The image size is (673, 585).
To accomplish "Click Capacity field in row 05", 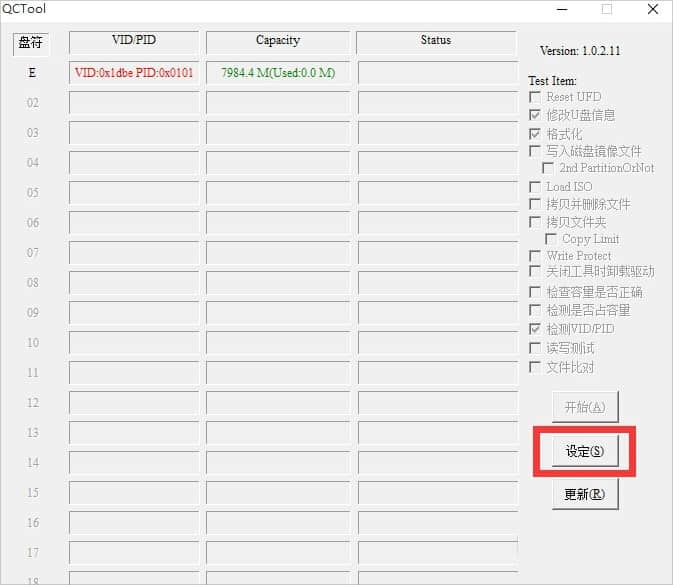I will [x=278, y=193].
